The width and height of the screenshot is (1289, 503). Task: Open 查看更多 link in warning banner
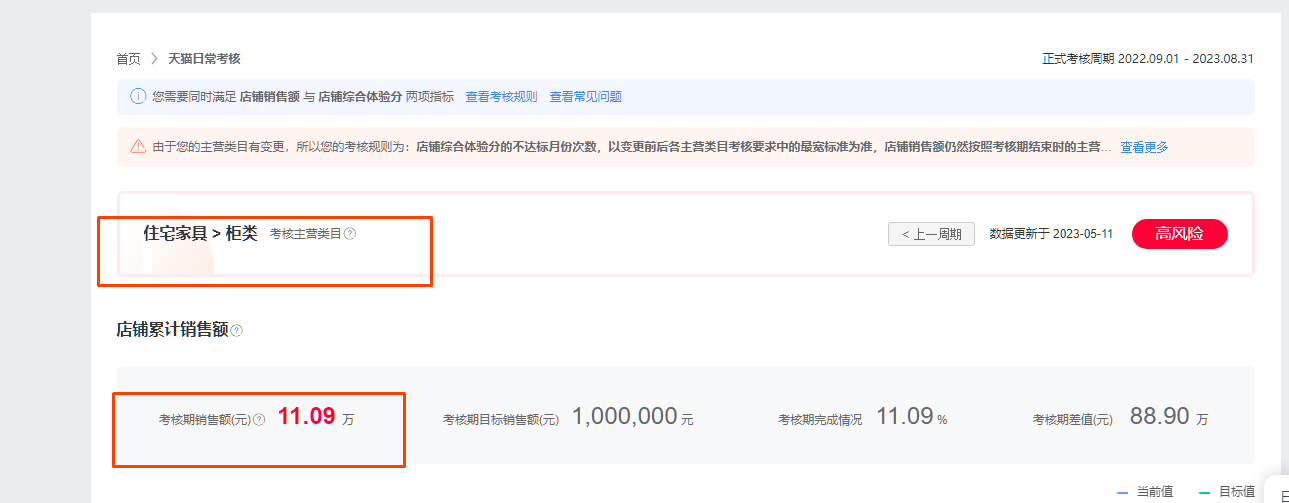pos(1144,147)
